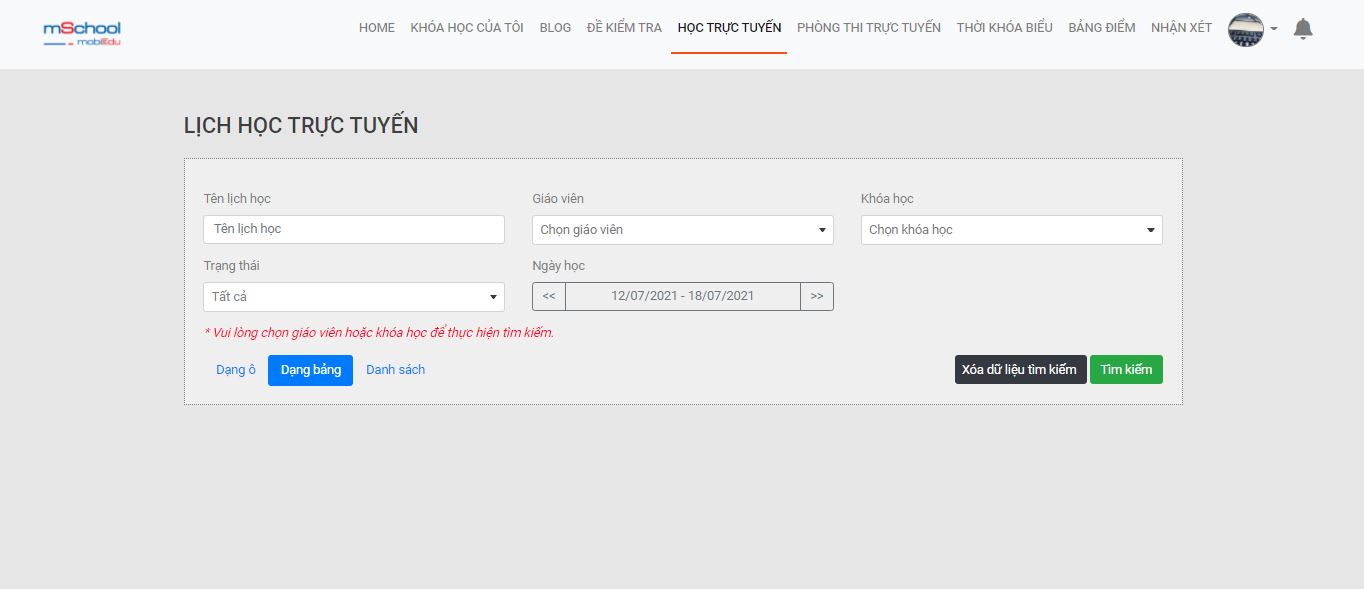Open THỜI KHÓA BIỂU menu item
Screen dimensions: 1364x589
click(1004, 28)
